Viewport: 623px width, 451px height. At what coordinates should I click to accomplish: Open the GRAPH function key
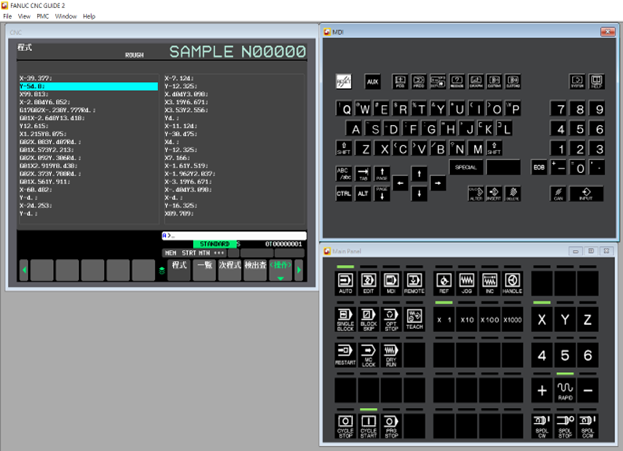click(x=476, y=81)
